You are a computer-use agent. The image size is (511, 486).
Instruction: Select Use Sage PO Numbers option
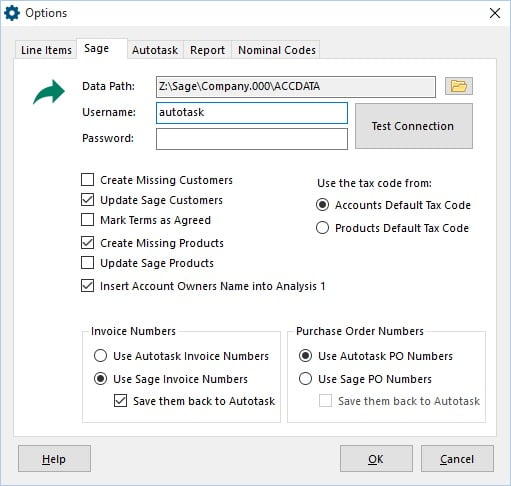click(305, 379)
